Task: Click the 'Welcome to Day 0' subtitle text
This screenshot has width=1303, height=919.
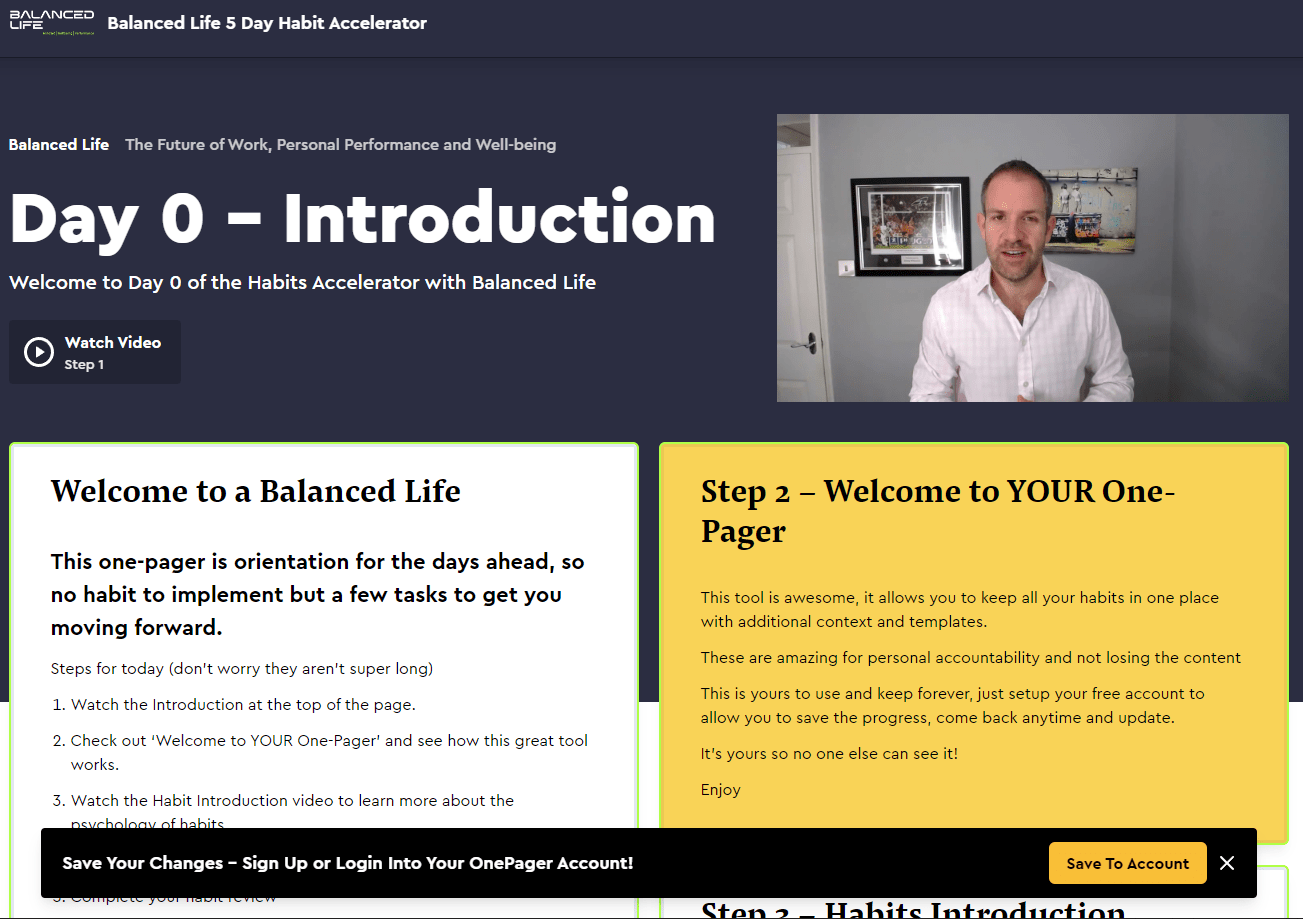Action: pos(302,283)
